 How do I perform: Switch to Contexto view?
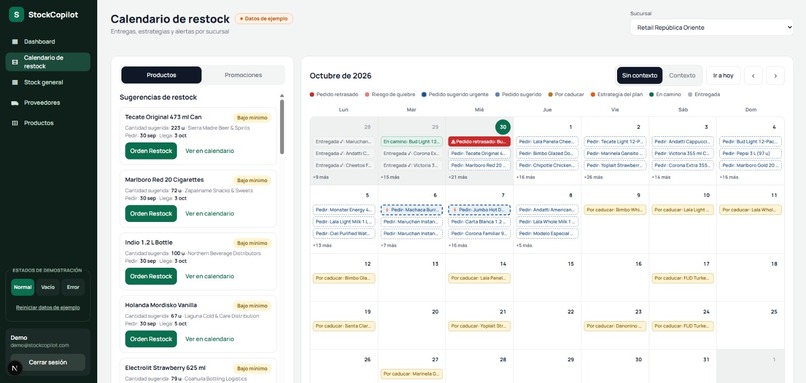point(682,76)
